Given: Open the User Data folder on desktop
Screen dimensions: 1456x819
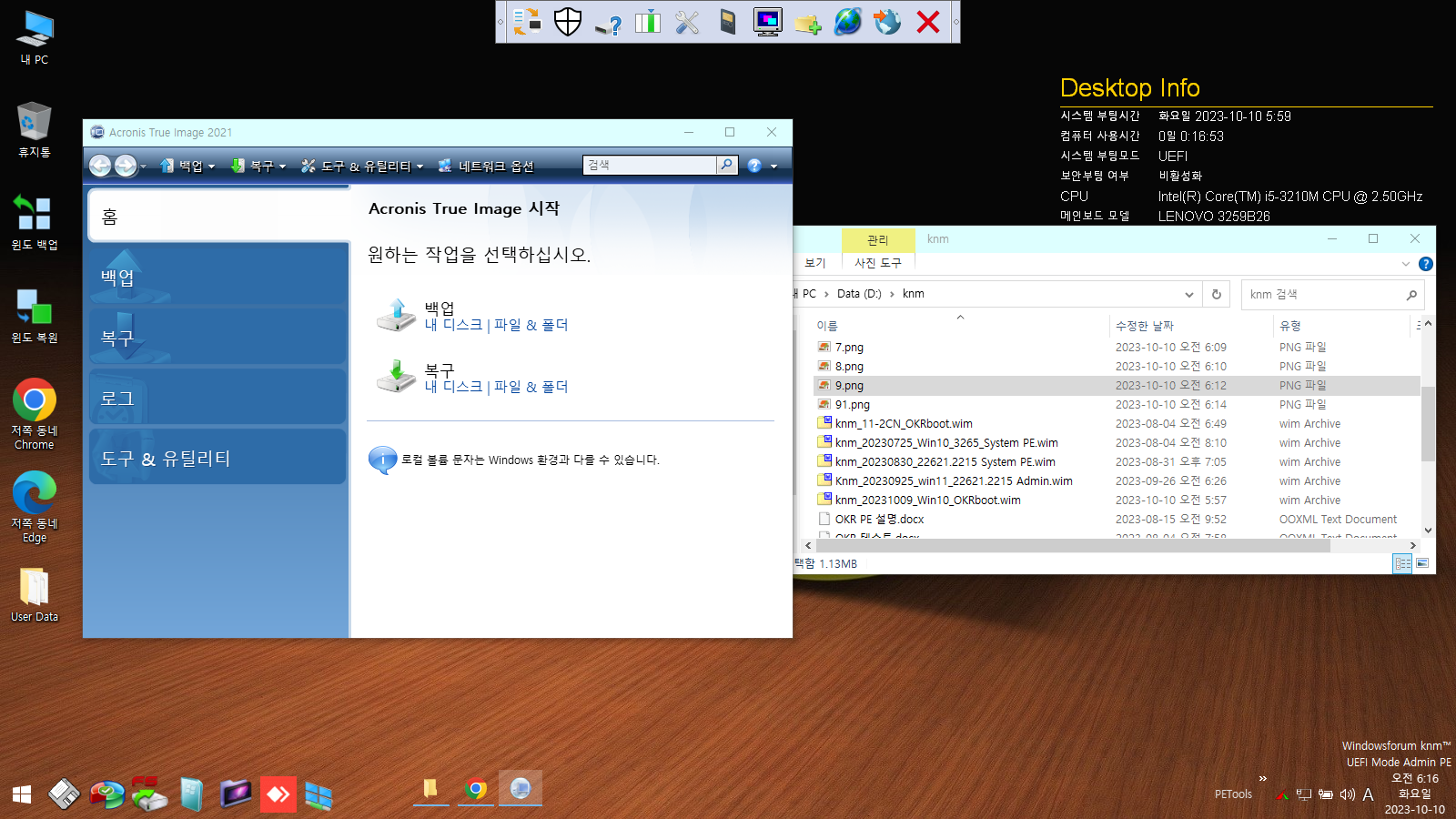Looking at the screenshot, I should 35,594.
